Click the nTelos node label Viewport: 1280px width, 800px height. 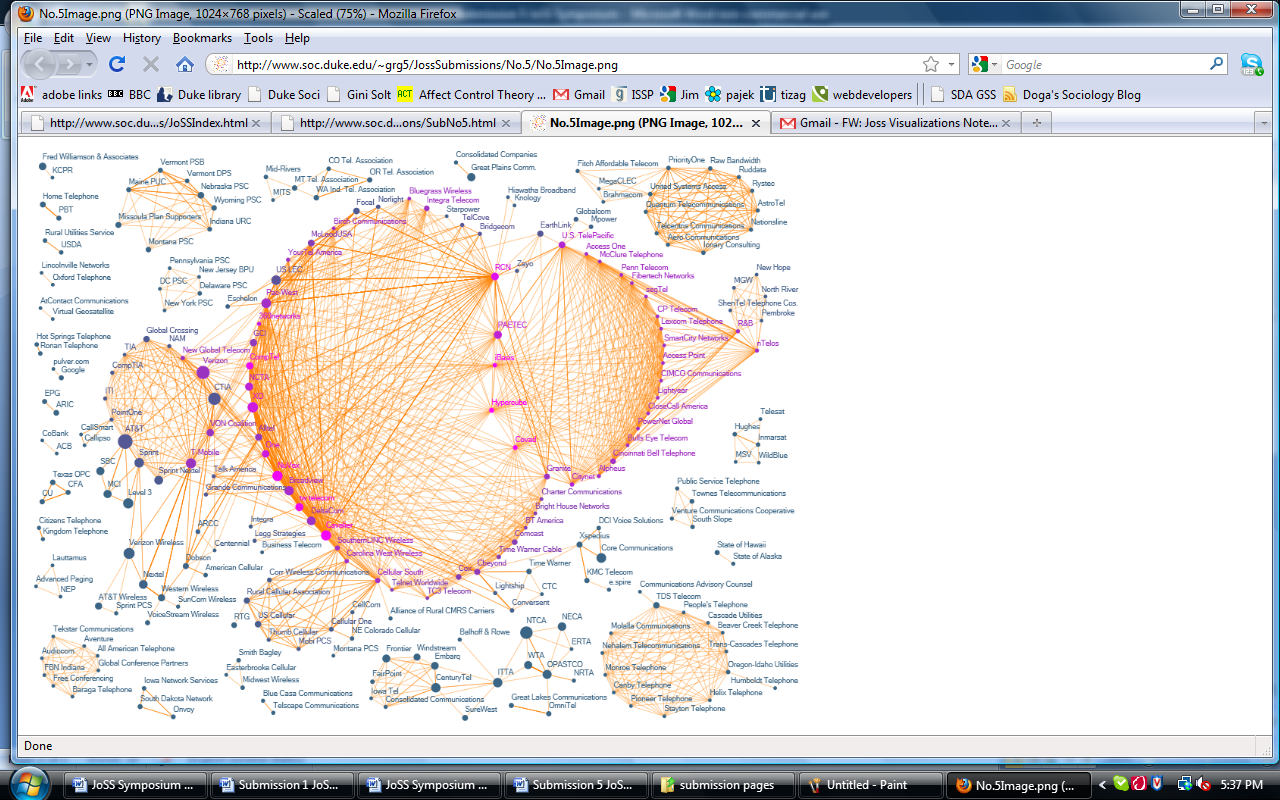(x=768, y=343)
